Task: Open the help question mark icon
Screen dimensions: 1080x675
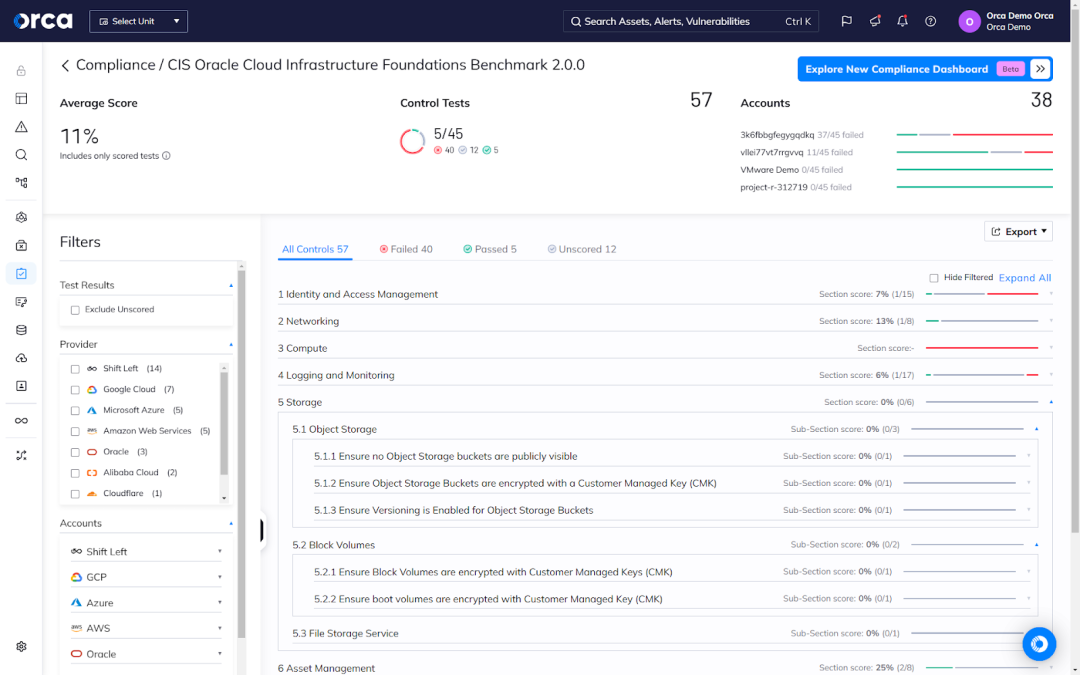Action: [931, 21]
